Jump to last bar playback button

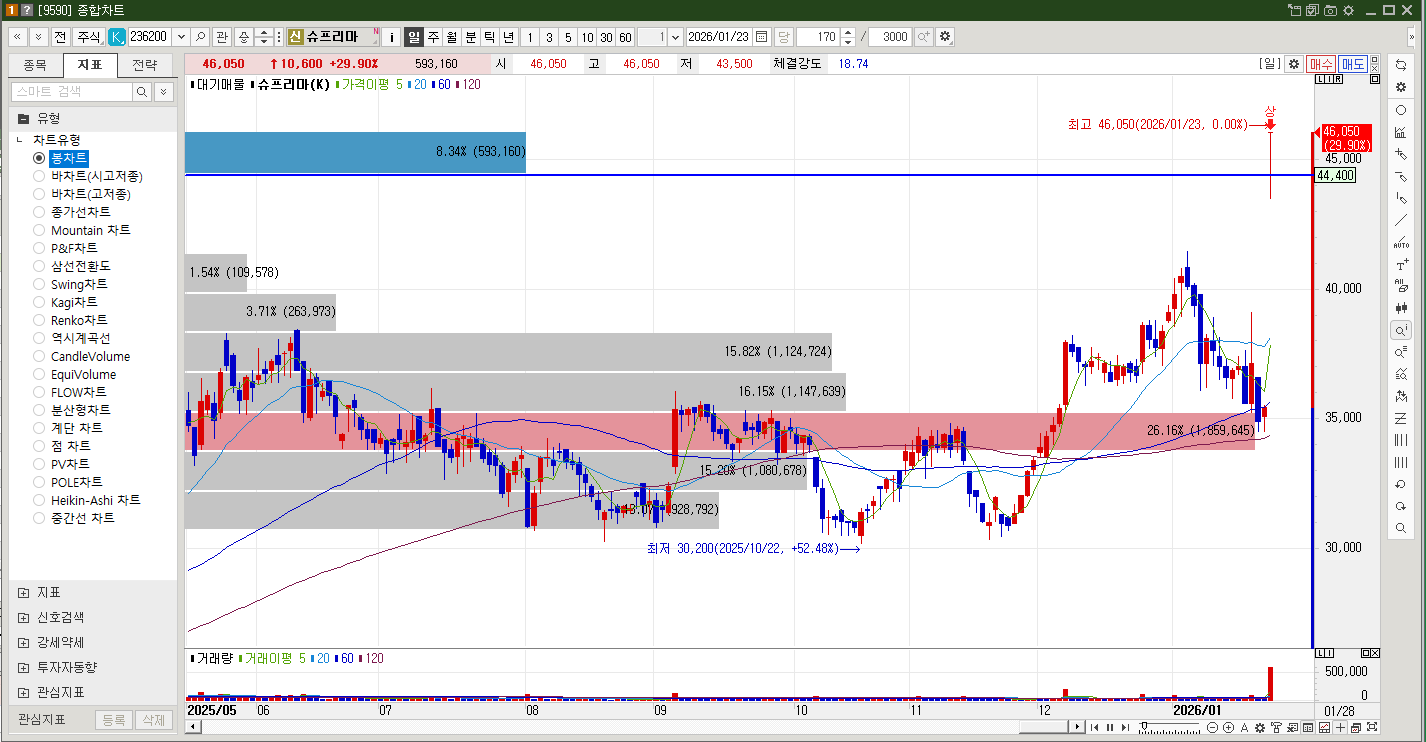point(1125,727)
